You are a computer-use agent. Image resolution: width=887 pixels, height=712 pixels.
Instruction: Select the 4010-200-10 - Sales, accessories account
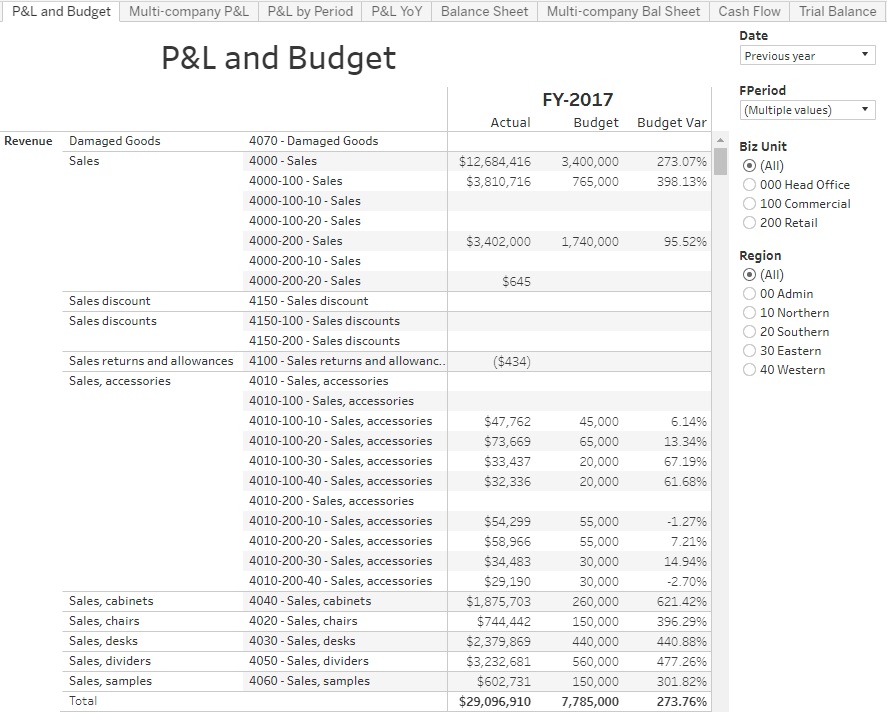point(341,521)
